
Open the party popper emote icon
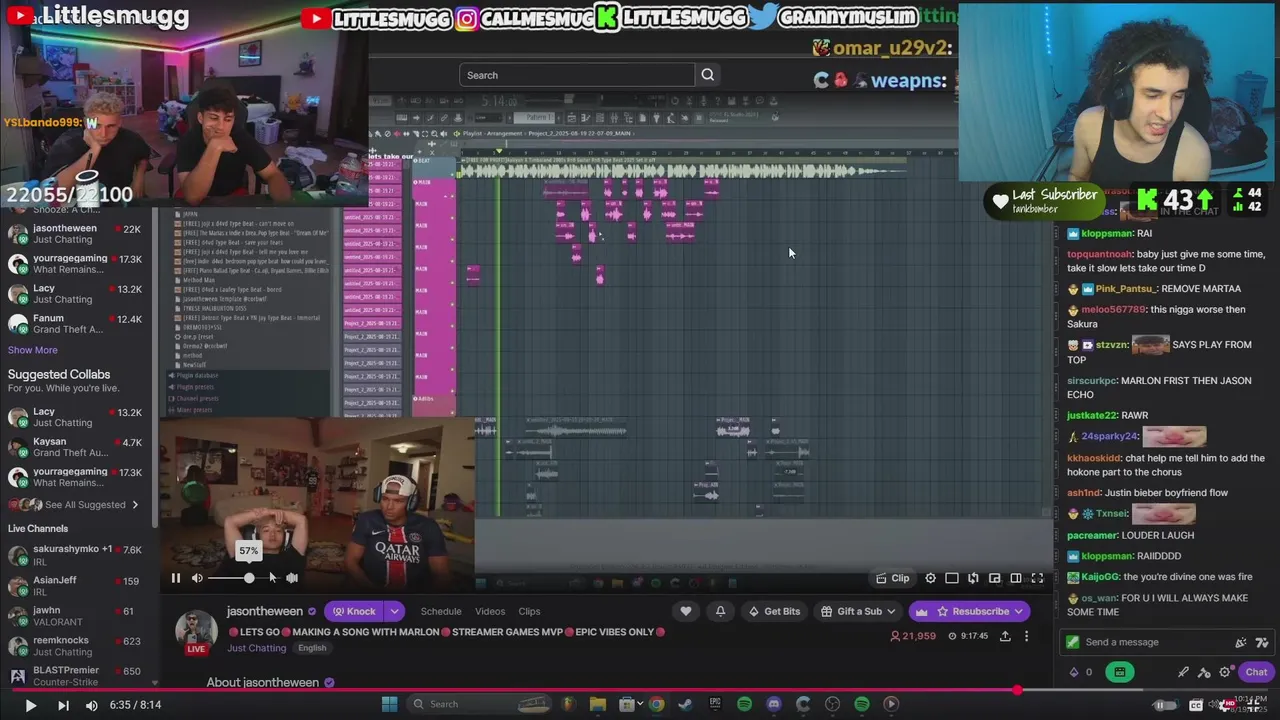[1241, 643]
